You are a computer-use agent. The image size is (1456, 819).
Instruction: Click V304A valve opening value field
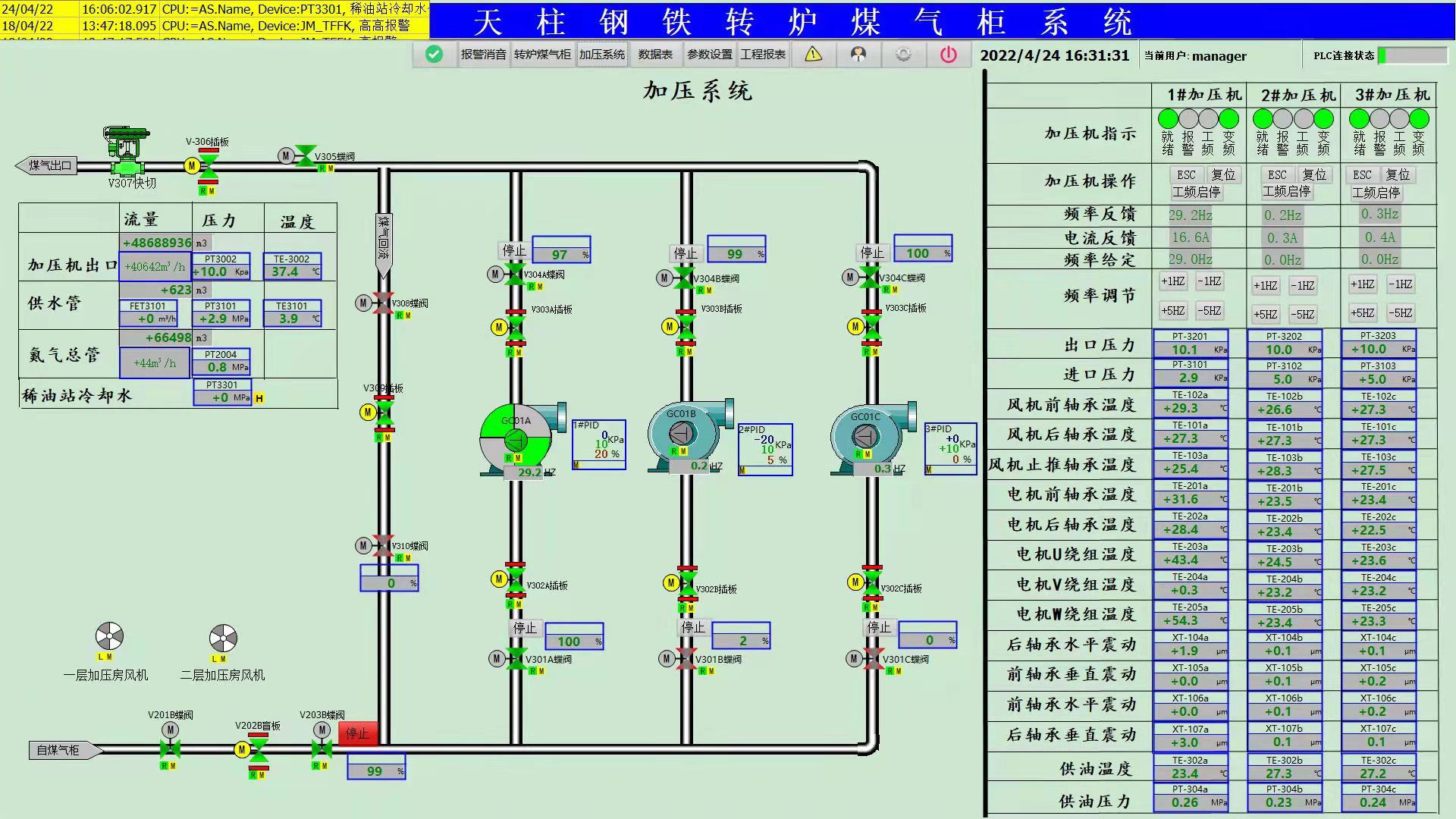point(560,255)
